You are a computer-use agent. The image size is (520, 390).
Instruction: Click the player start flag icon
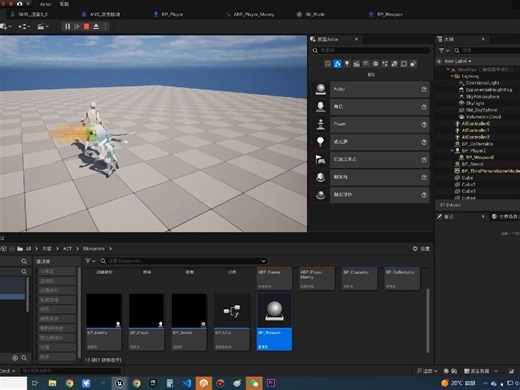coord(321,159)
